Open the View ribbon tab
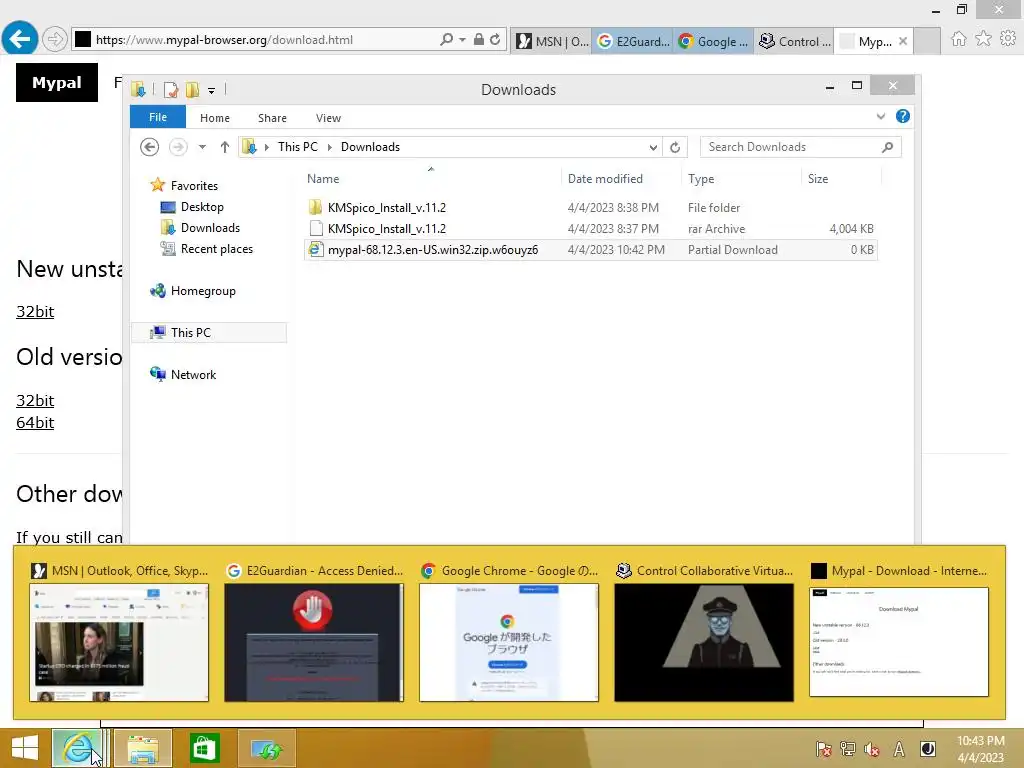 point(328,118)
